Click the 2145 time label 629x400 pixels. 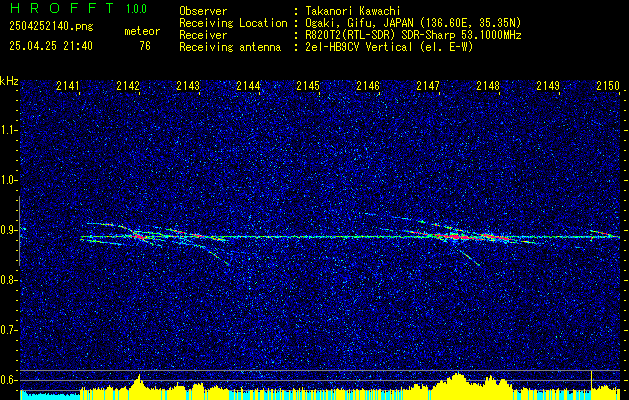pos(308,86)
